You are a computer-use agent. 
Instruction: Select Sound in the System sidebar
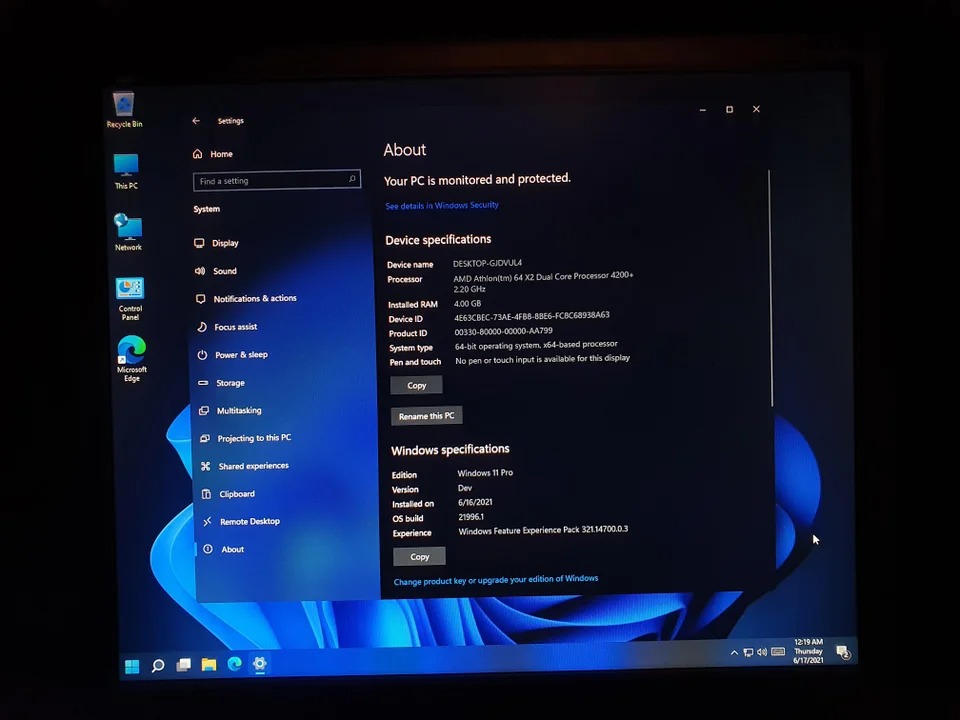(x=225, y=271)
